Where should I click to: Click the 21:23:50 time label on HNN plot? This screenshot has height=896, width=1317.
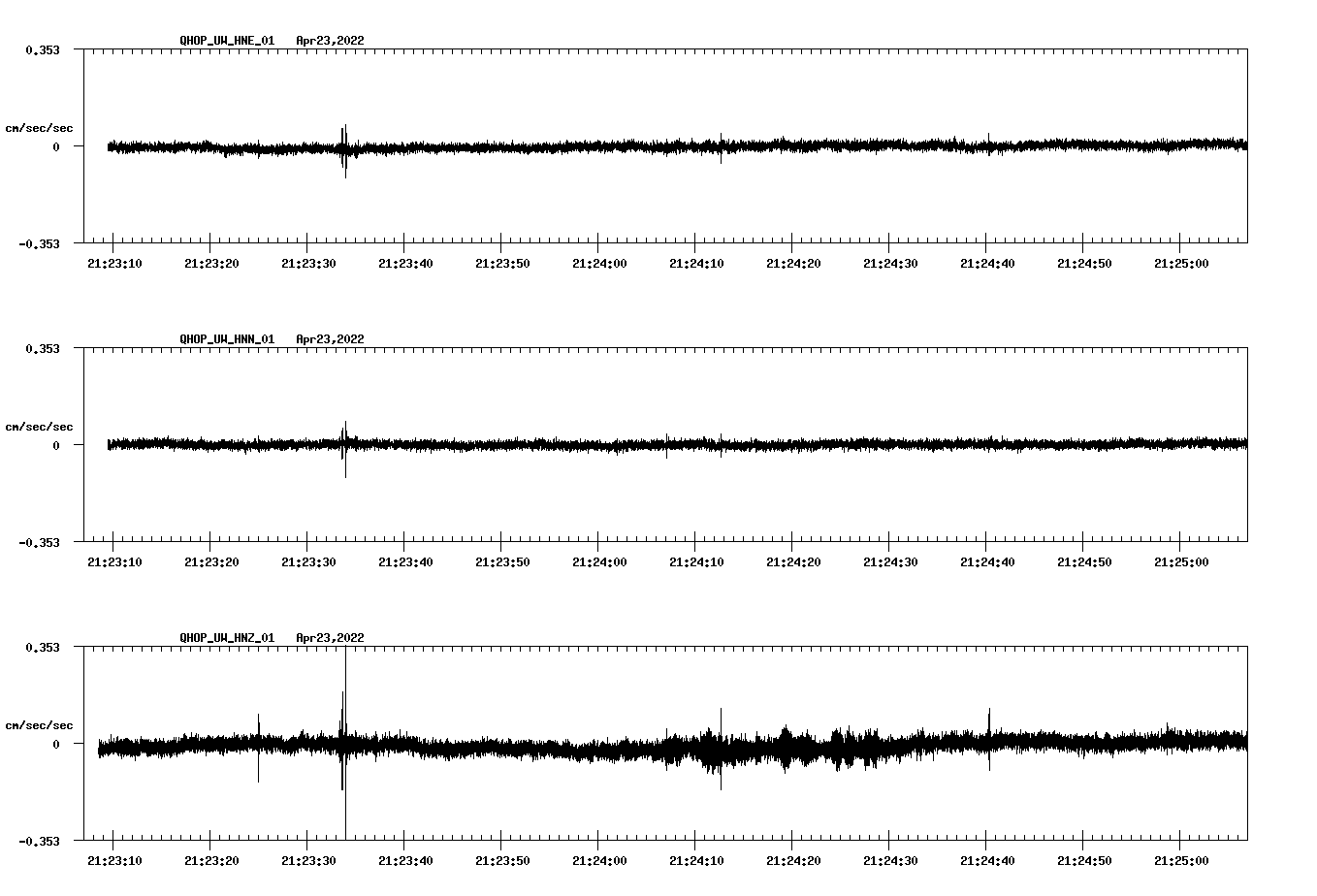click(502, 562)
